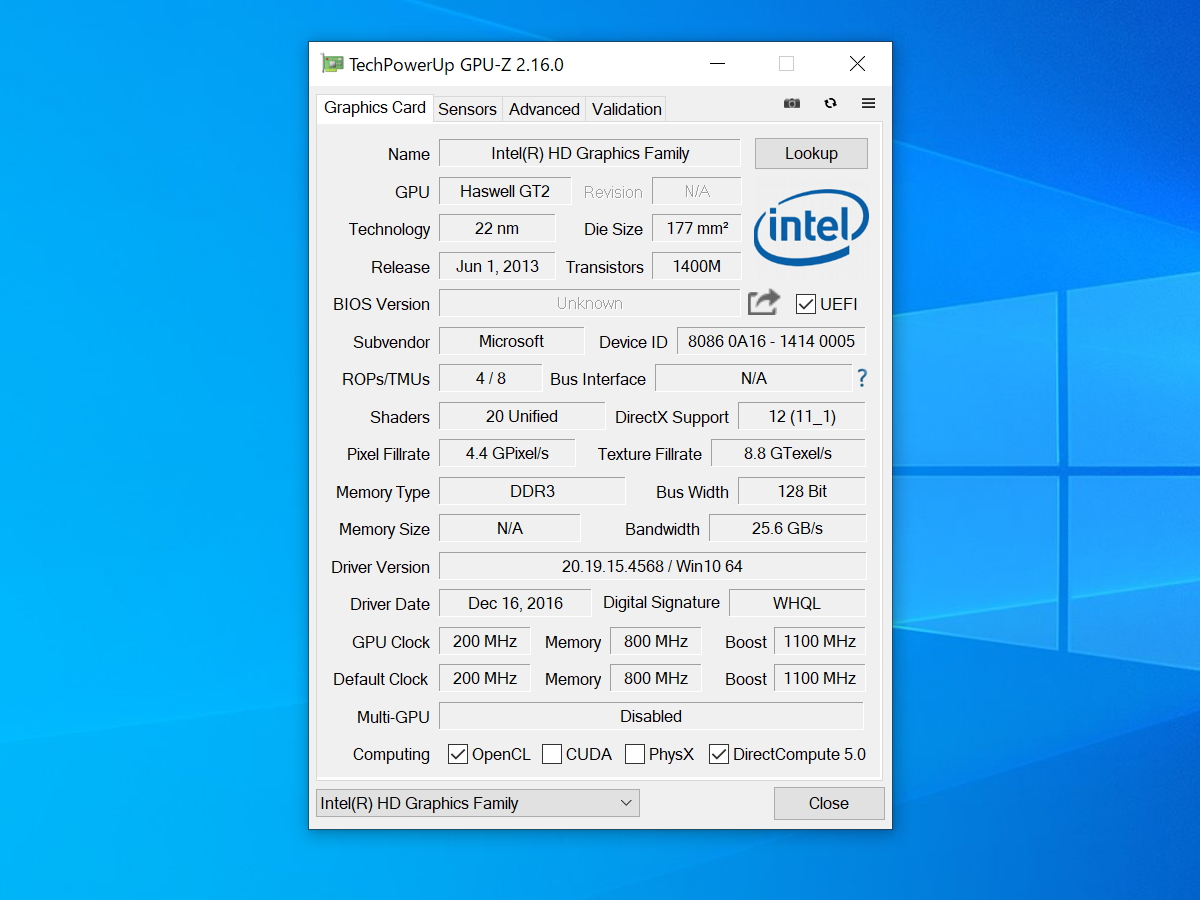Click the Digital Signature value WHQL

pyautogui.click(x=797, y=603)
